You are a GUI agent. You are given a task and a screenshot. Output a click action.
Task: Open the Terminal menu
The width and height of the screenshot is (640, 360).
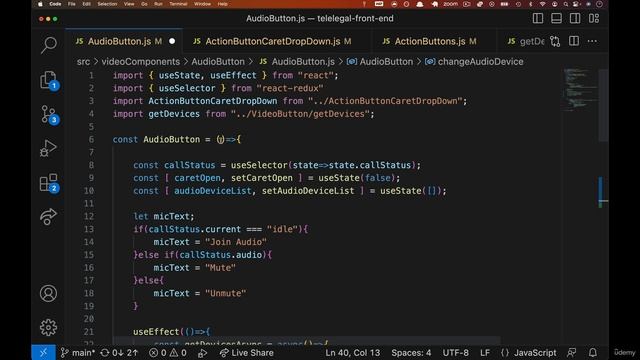coord(178,4)
